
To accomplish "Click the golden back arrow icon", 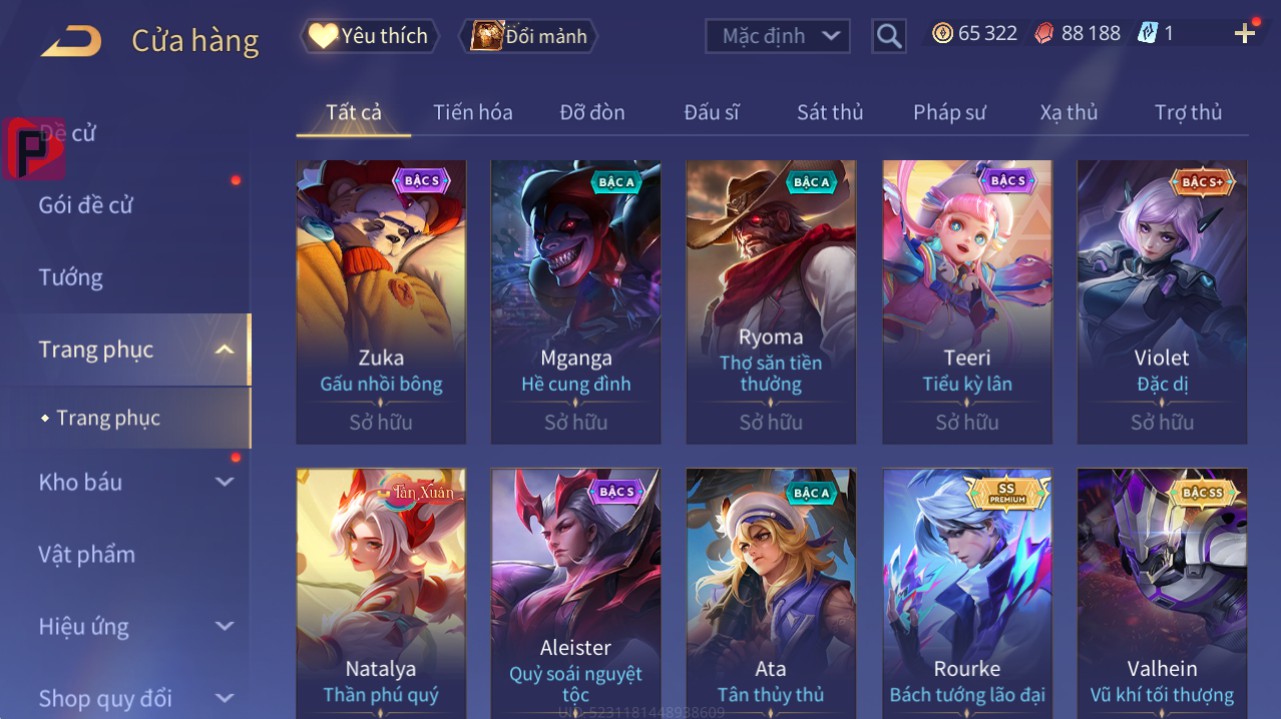I will (x=71, y=41).
